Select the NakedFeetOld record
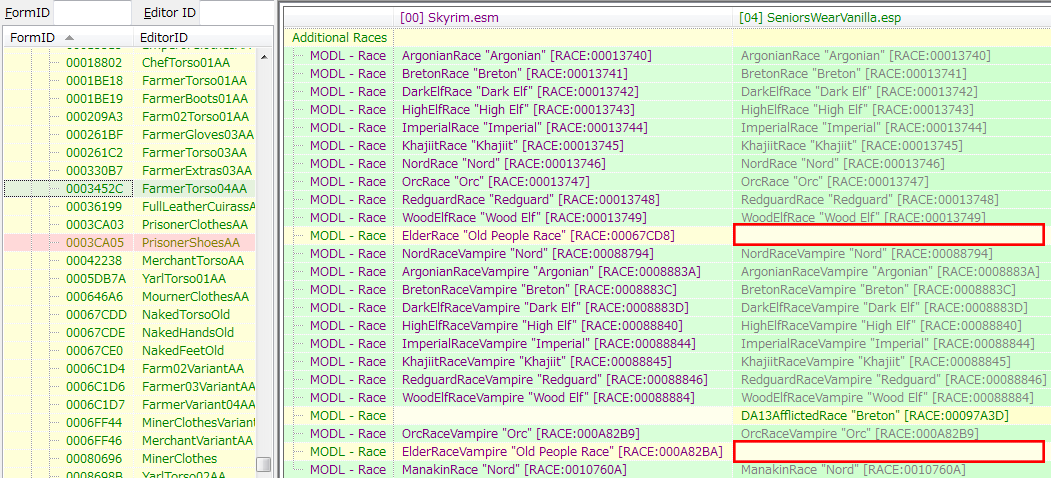 (183, 351)
